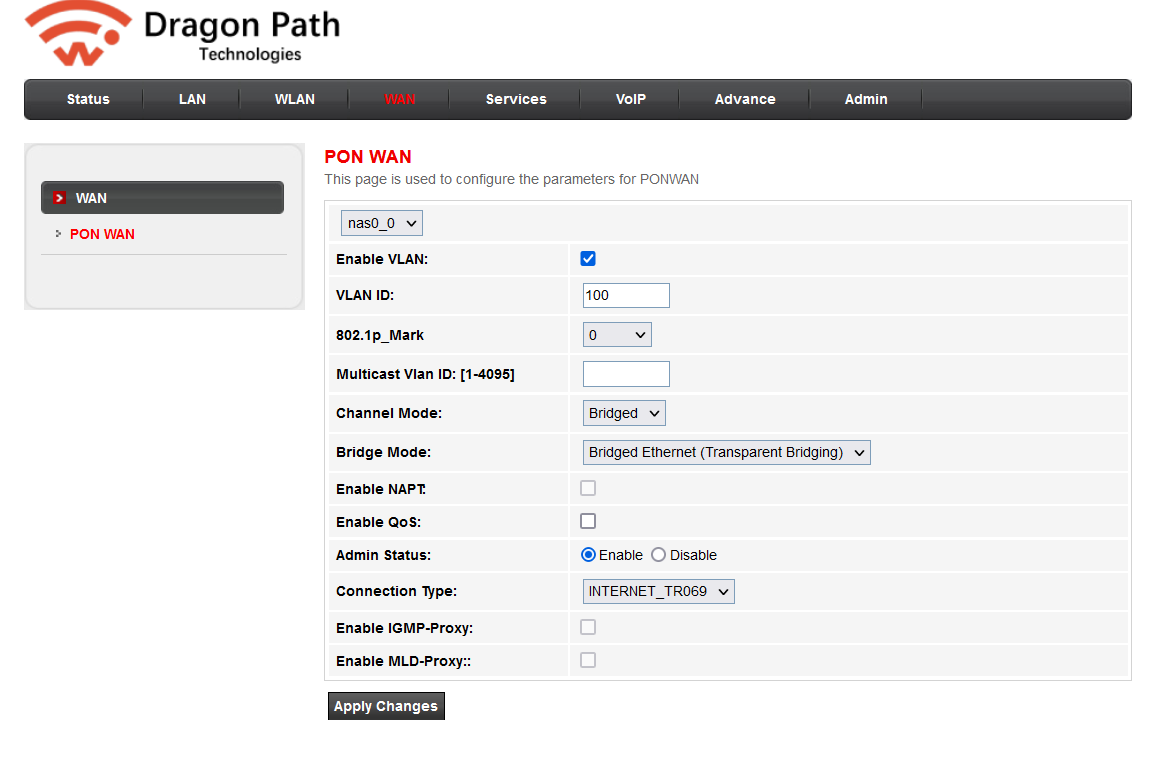Open the Status menu tab

(88, 99)
